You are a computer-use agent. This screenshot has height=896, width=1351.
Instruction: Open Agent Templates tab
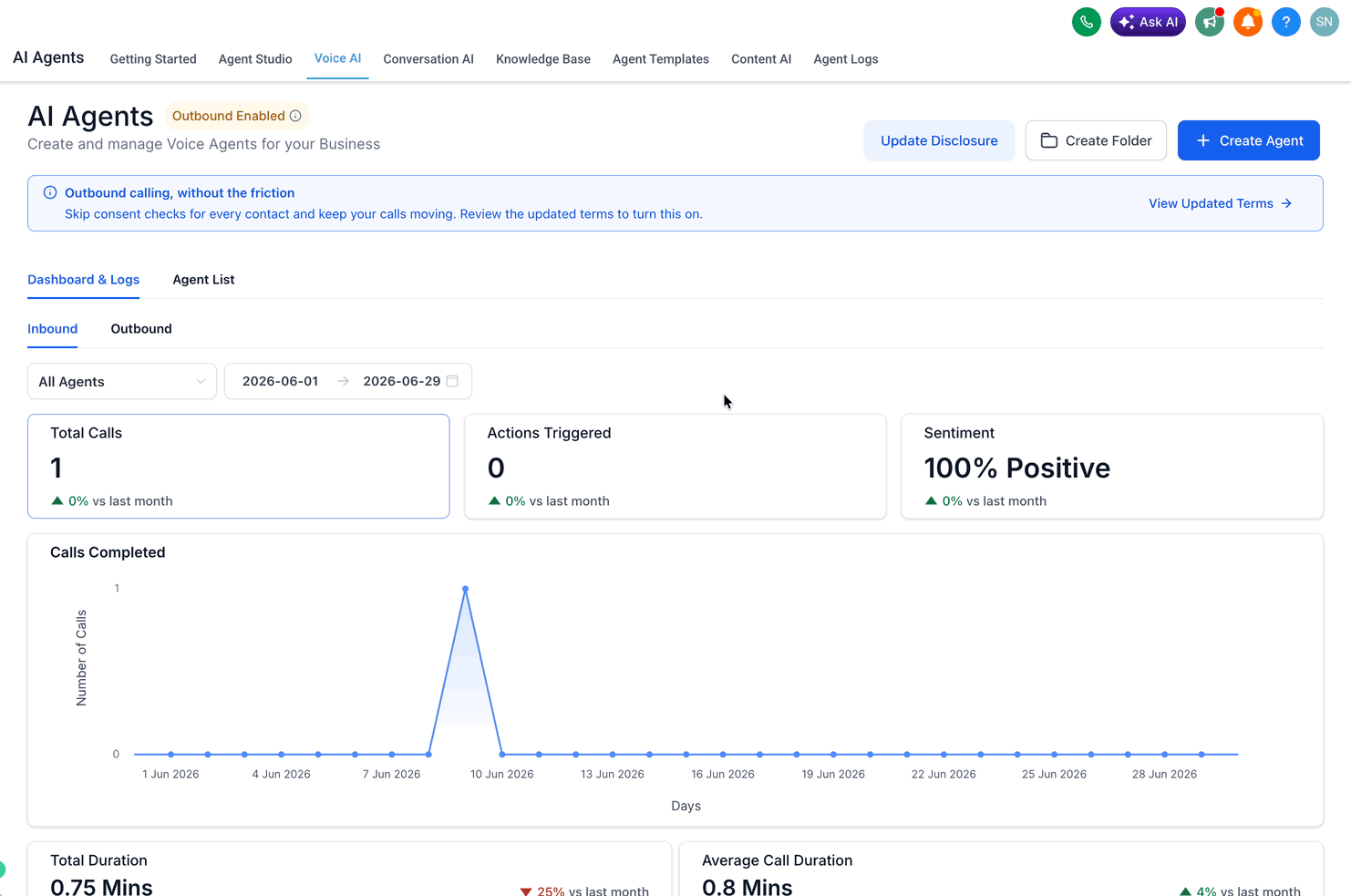[x=661, y=59]
